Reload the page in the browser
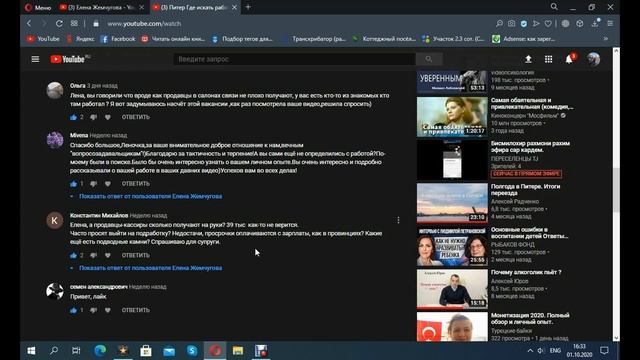640x360 pixels. pos(59,24)
